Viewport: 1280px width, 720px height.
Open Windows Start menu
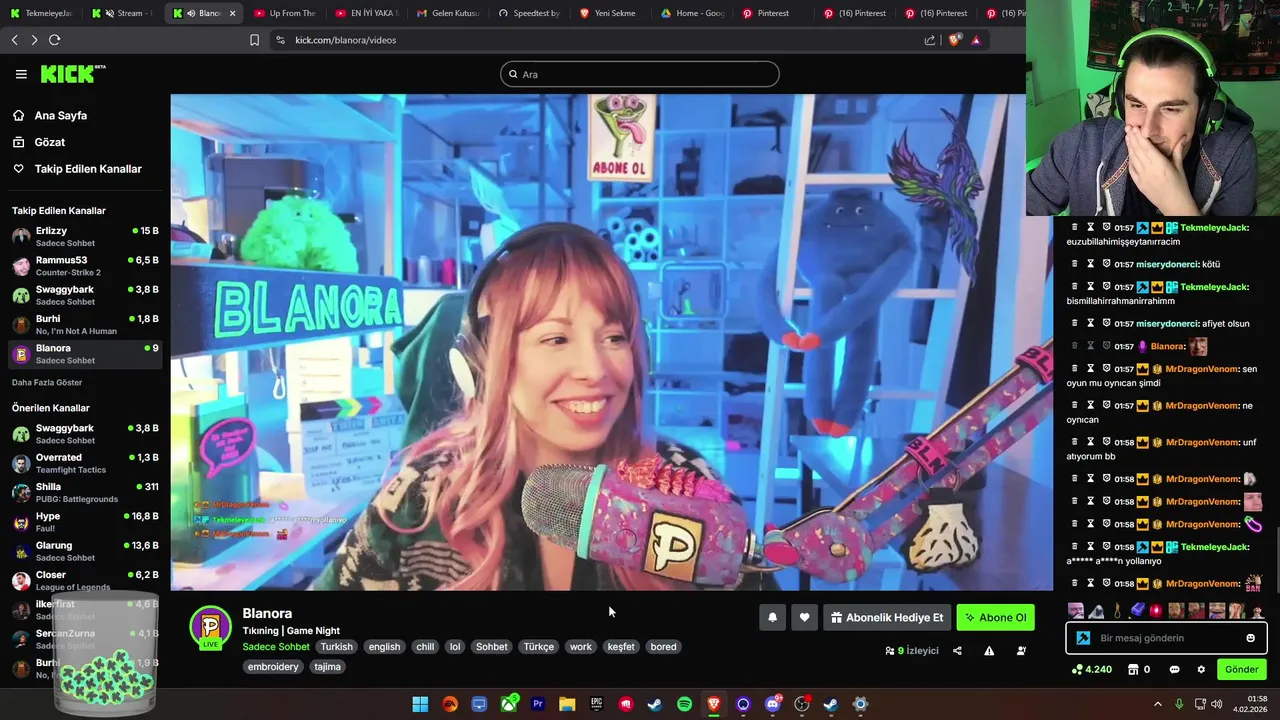(420, 704)
